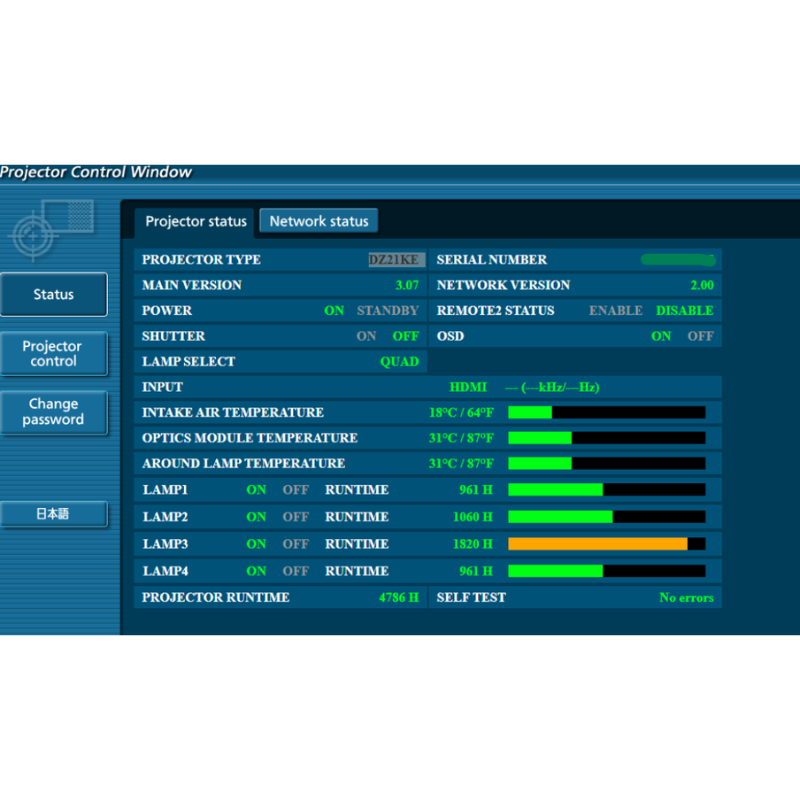Click the POWER STANDBY indicator
The width and height of the screenshot is (800, 800).
(x=387, y=311)
